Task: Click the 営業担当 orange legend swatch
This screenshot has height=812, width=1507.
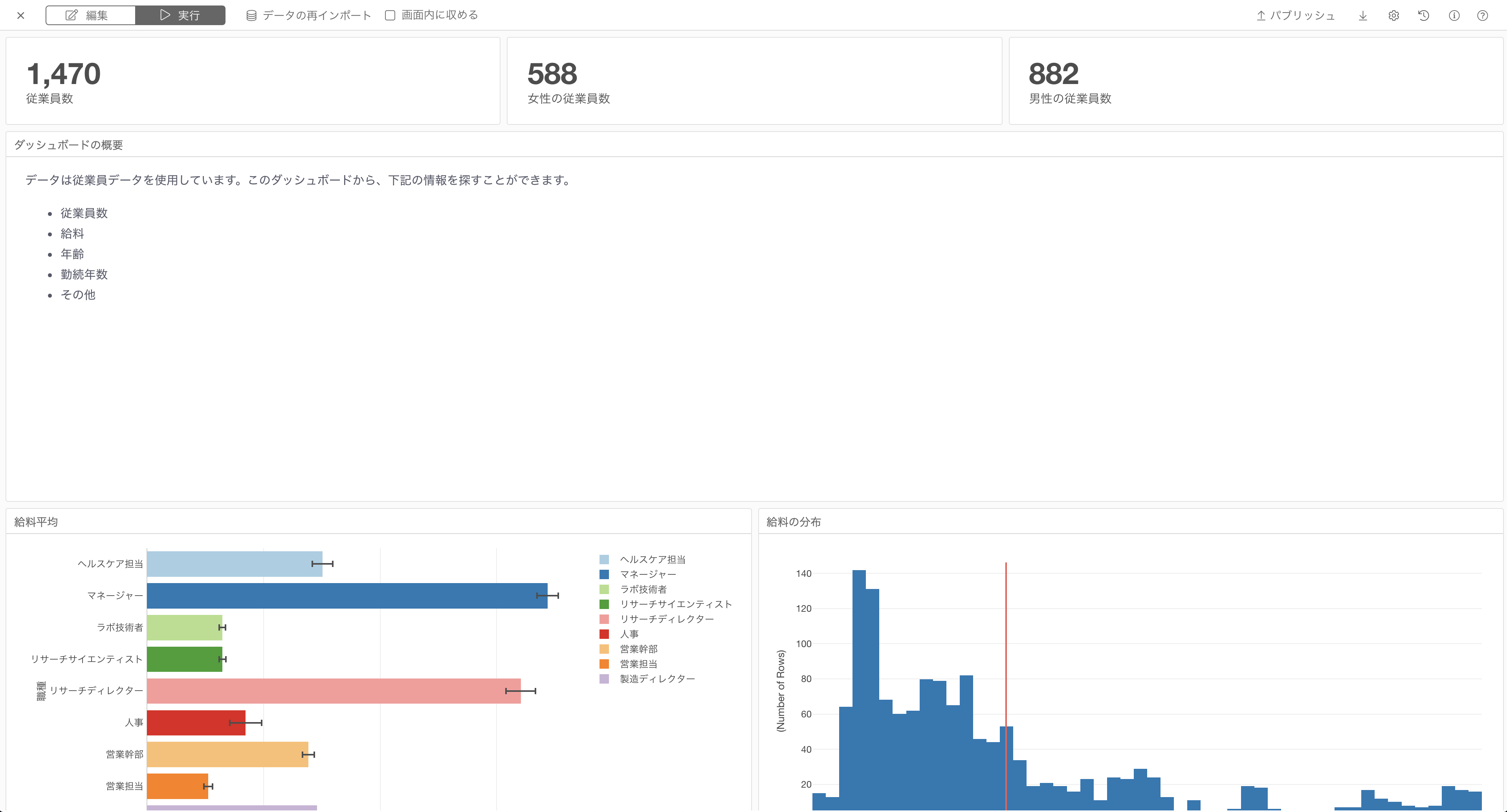Action: tap(604, 664)
